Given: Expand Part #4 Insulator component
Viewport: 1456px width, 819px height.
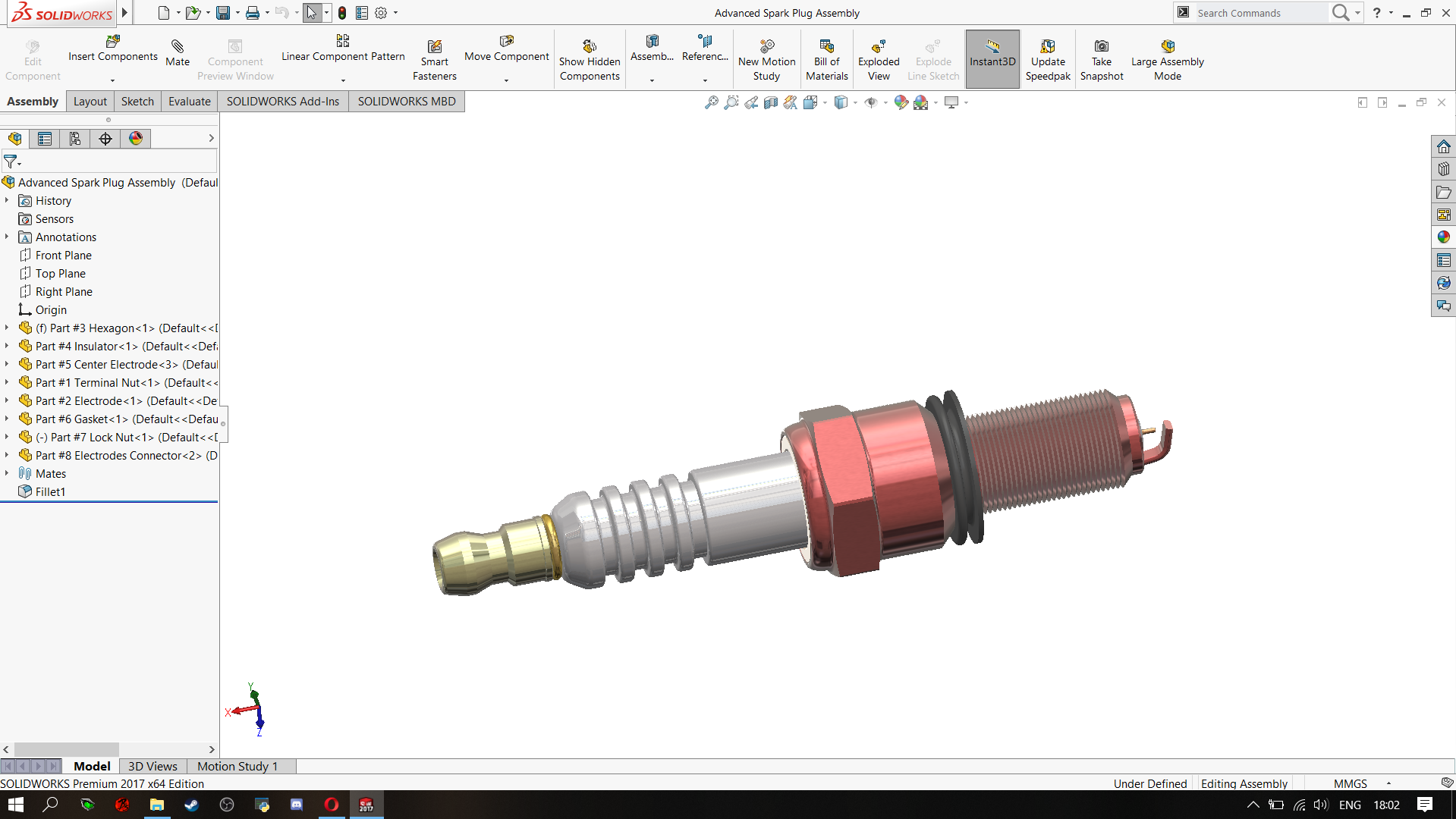Looking at the screenshot, I should (7, 347).
